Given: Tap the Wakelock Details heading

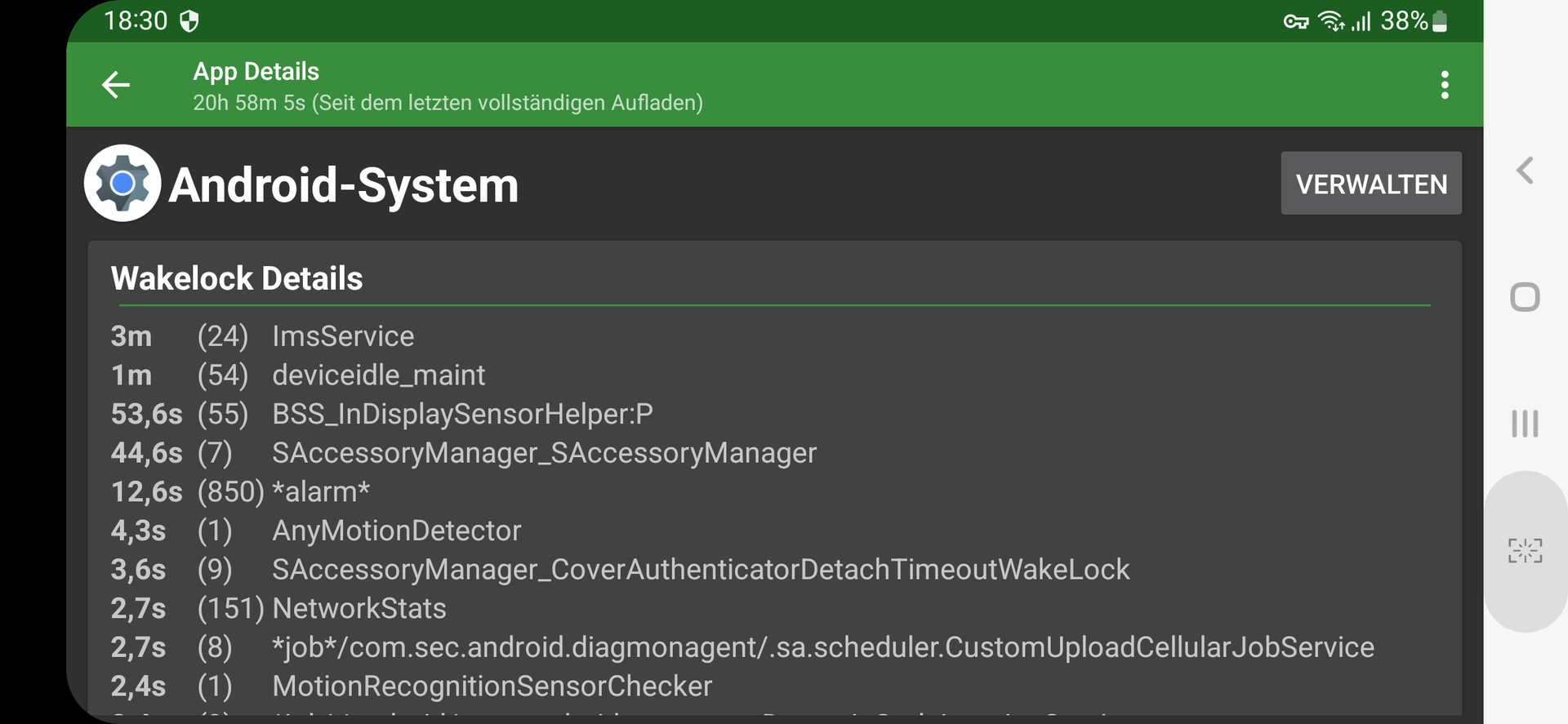Looking at the screenshot, I should click(237, 279).
